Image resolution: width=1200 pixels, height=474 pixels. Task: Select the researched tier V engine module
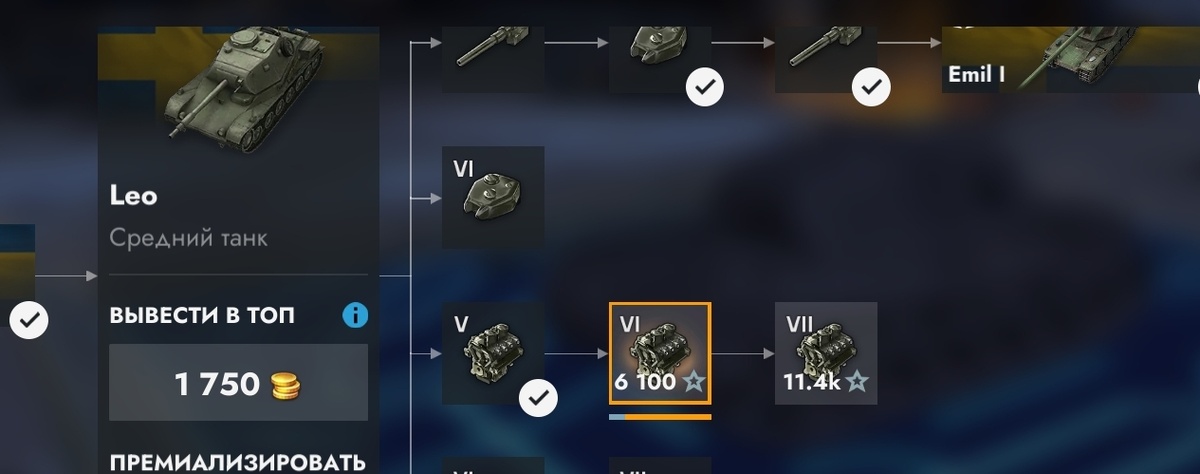(493, 353)
